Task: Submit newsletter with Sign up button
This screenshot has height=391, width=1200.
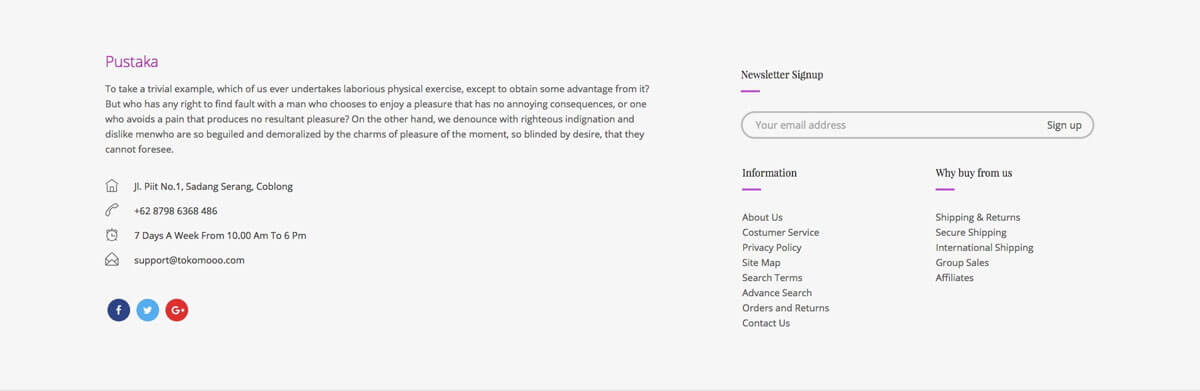Action: tap(1064, 125)
